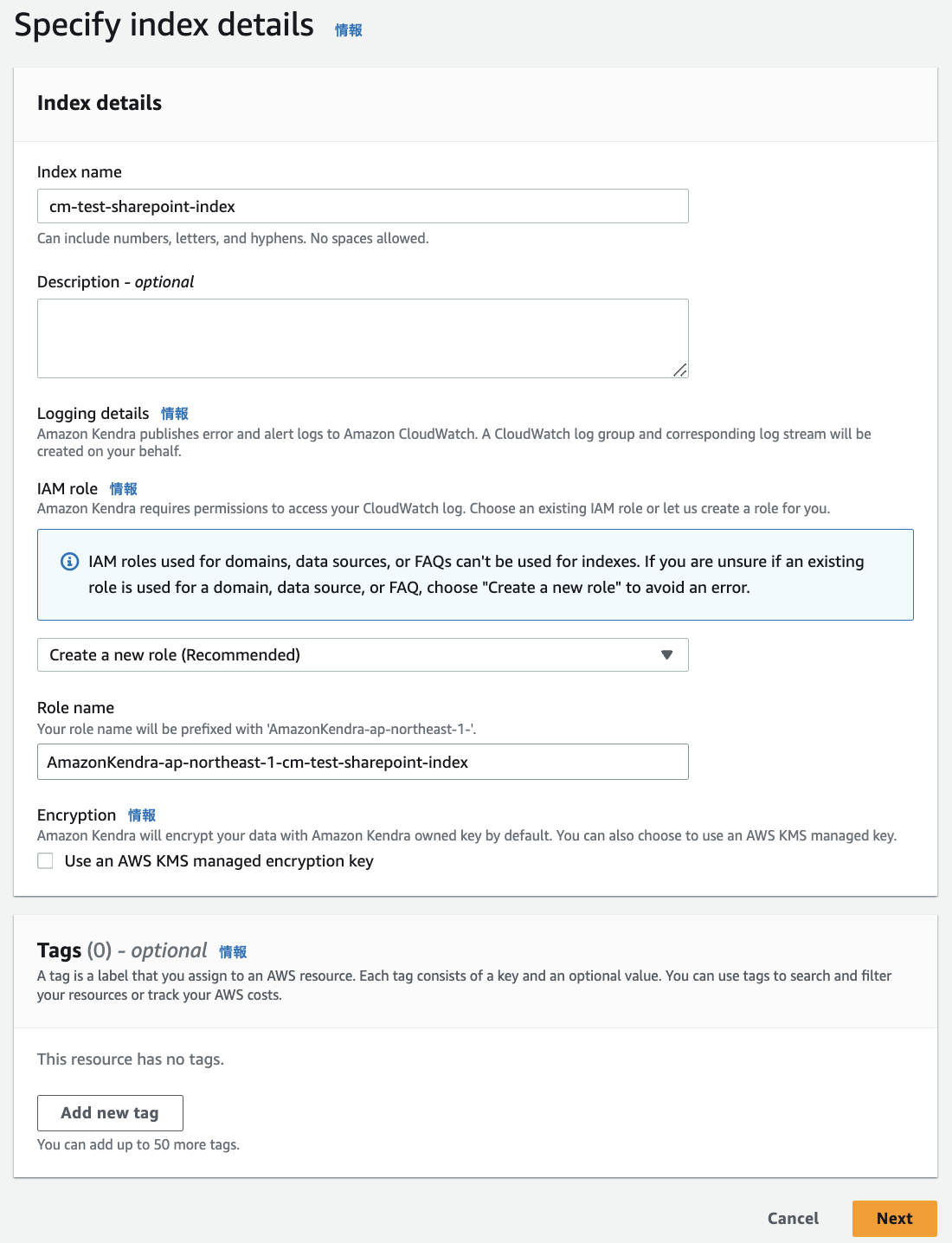Click the circled-i icon in the alert

69,562
